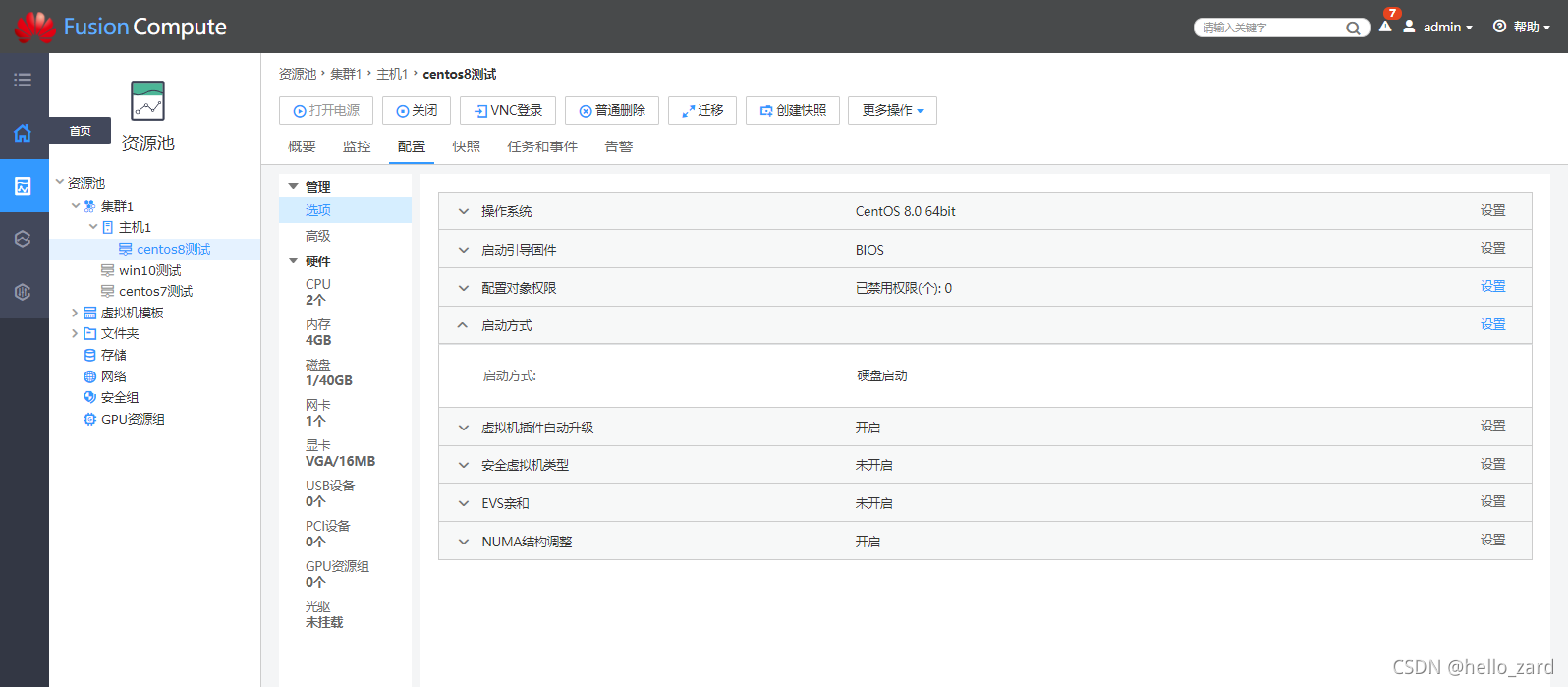
Task: Open the 更多操作 dropdown
Action: (x=892, y=110)
